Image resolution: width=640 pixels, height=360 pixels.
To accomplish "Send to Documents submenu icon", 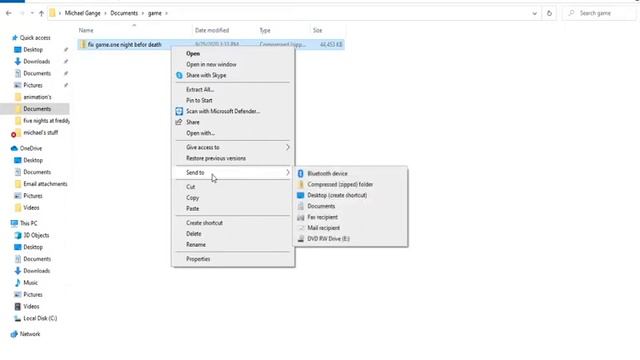I will (x=301, y=206).
